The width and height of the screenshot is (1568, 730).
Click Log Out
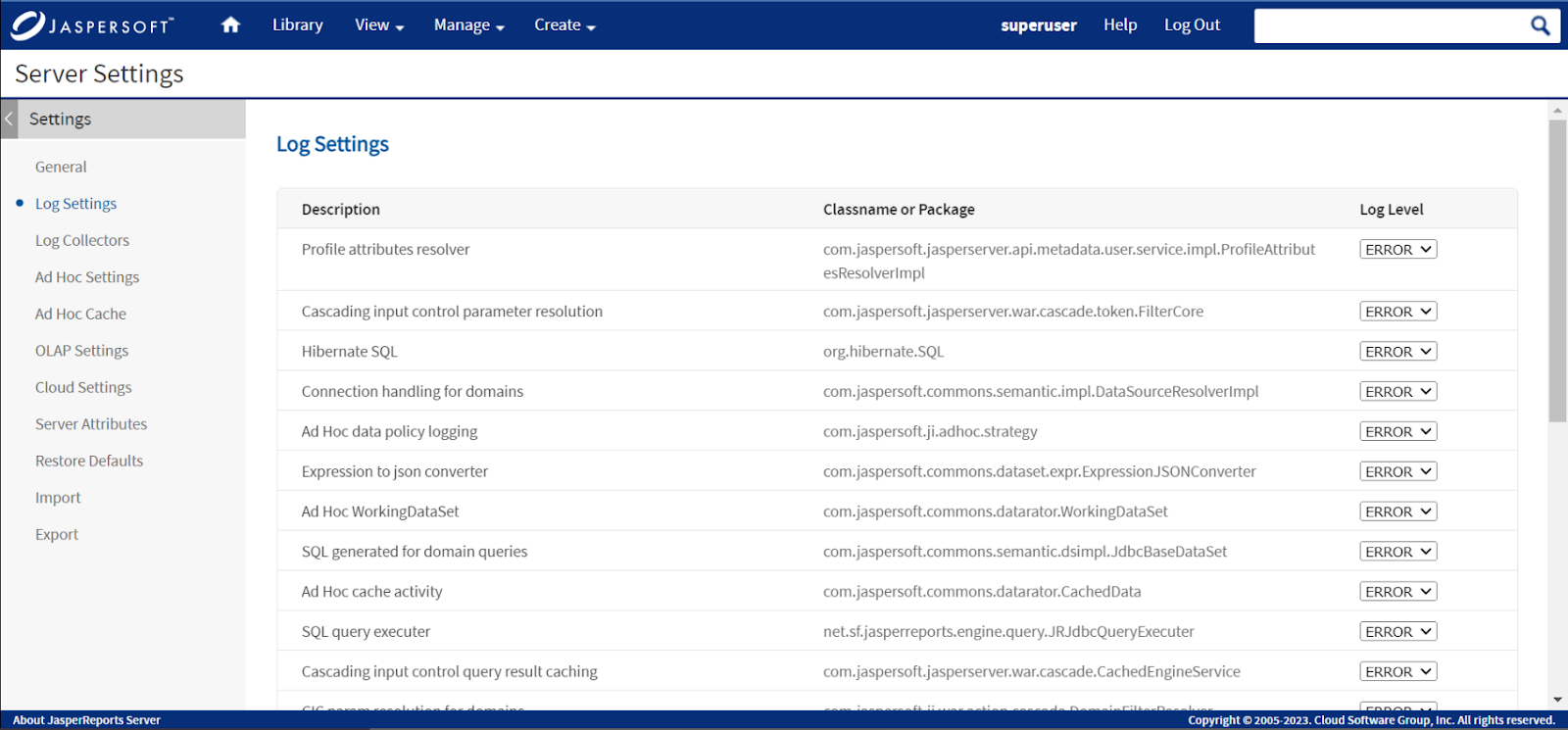(1192, 24)
